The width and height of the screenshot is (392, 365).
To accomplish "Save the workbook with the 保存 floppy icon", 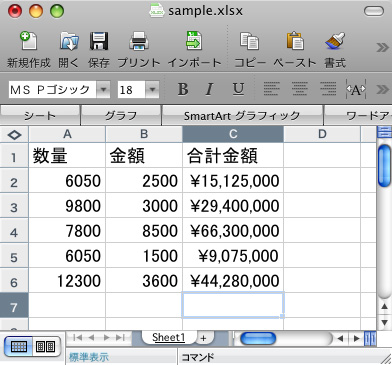I will click(x=99, y=41).
